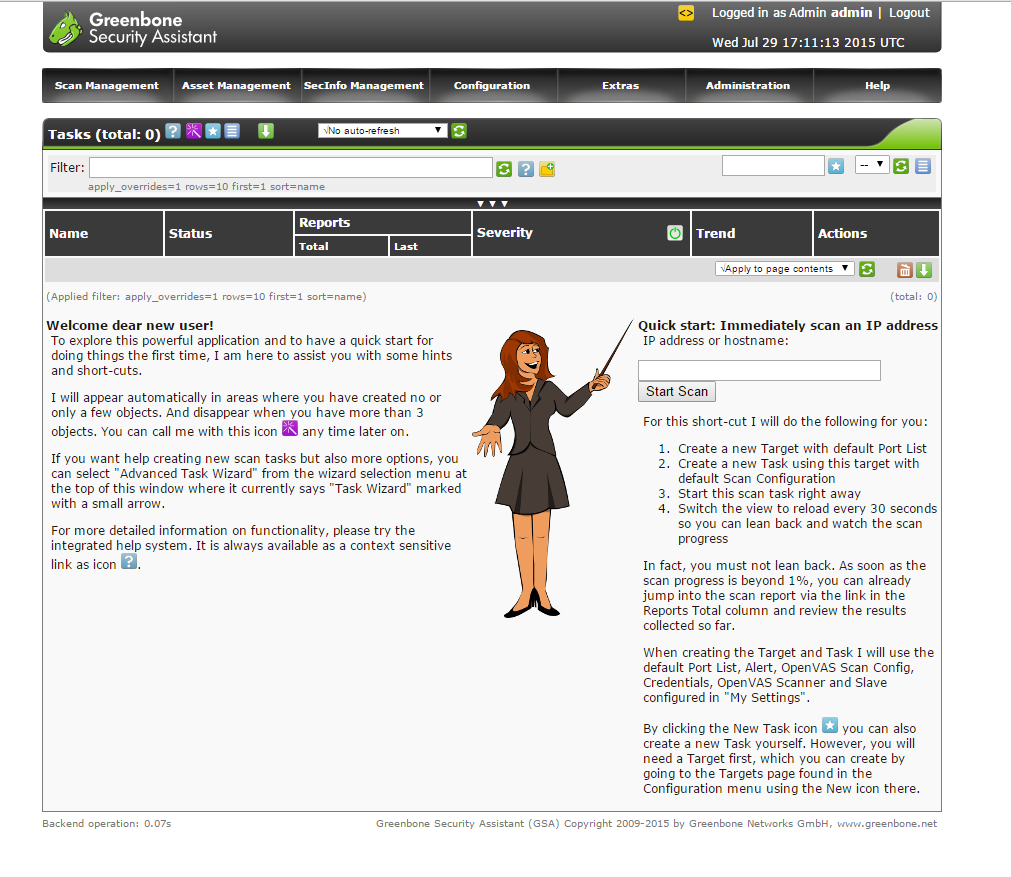Open Help menu
Image resolution: width=1011 pixels, height=877 pixels.
tap(877, 85)
